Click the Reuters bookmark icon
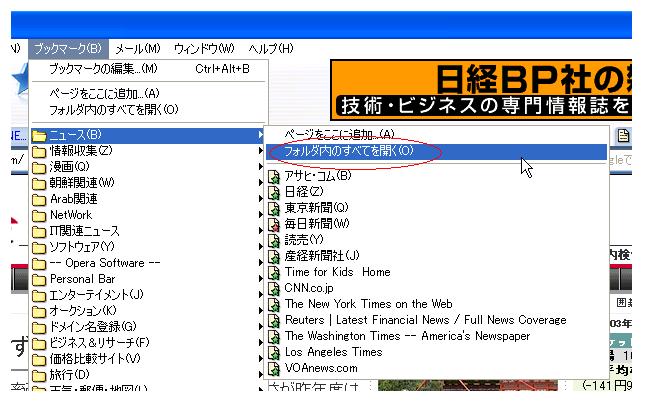This screenshot has width=647, height=403. pyautogui.click(x=274, y=321)
